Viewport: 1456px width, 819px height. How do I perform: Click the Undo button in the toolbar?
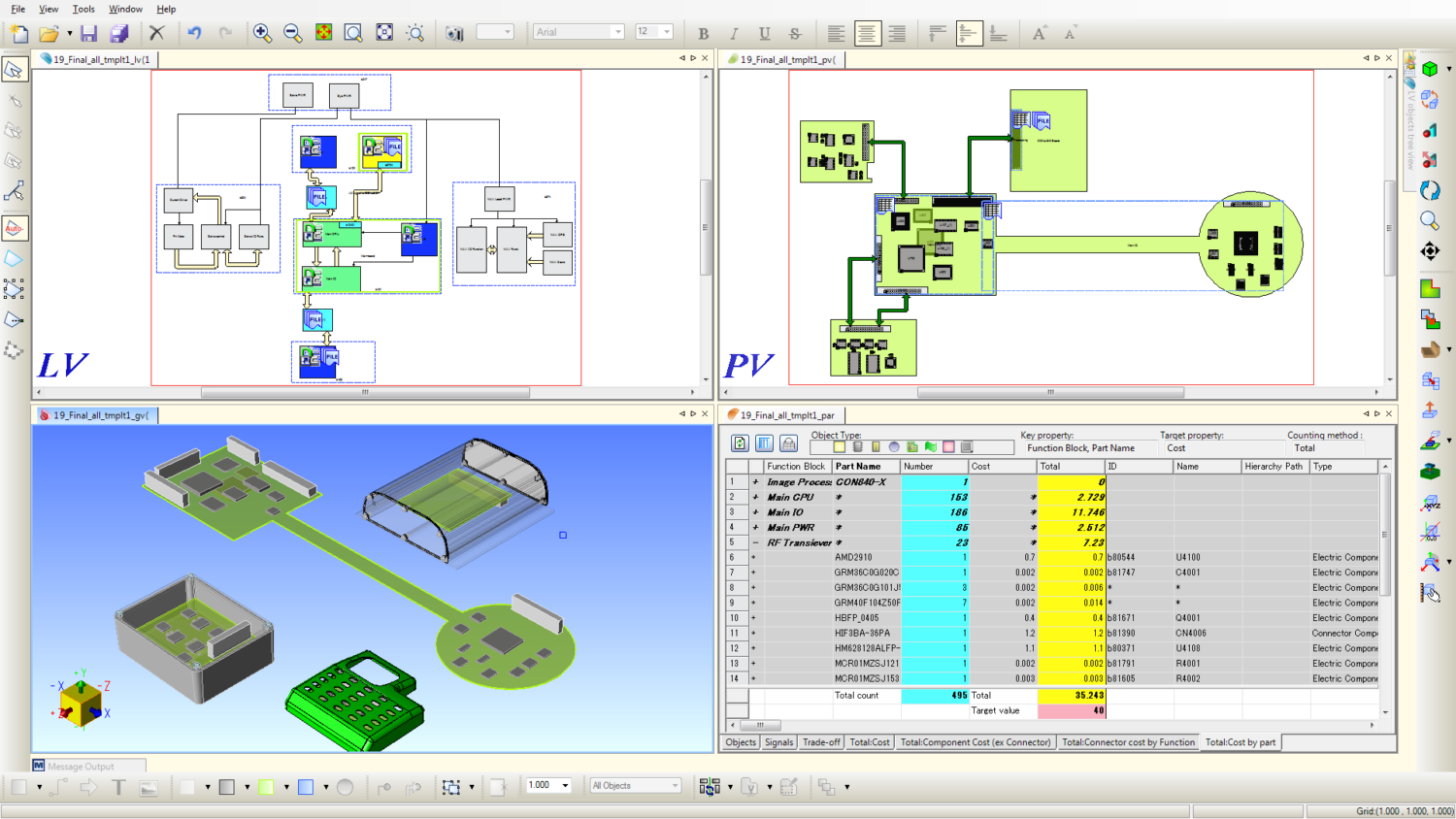coord(193,32)
